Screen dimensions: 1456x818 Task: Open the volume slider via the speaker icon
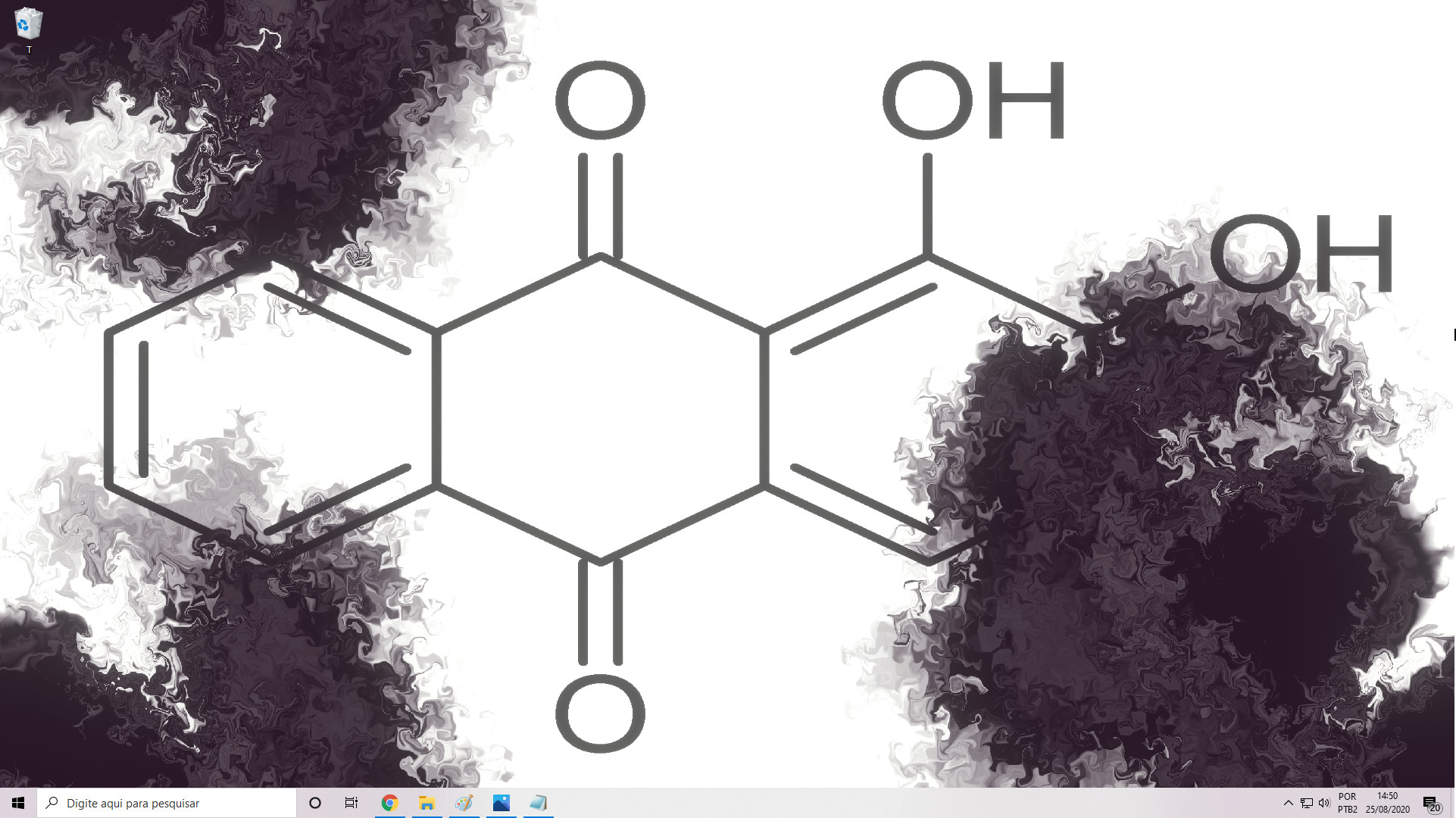[1324, 803]
